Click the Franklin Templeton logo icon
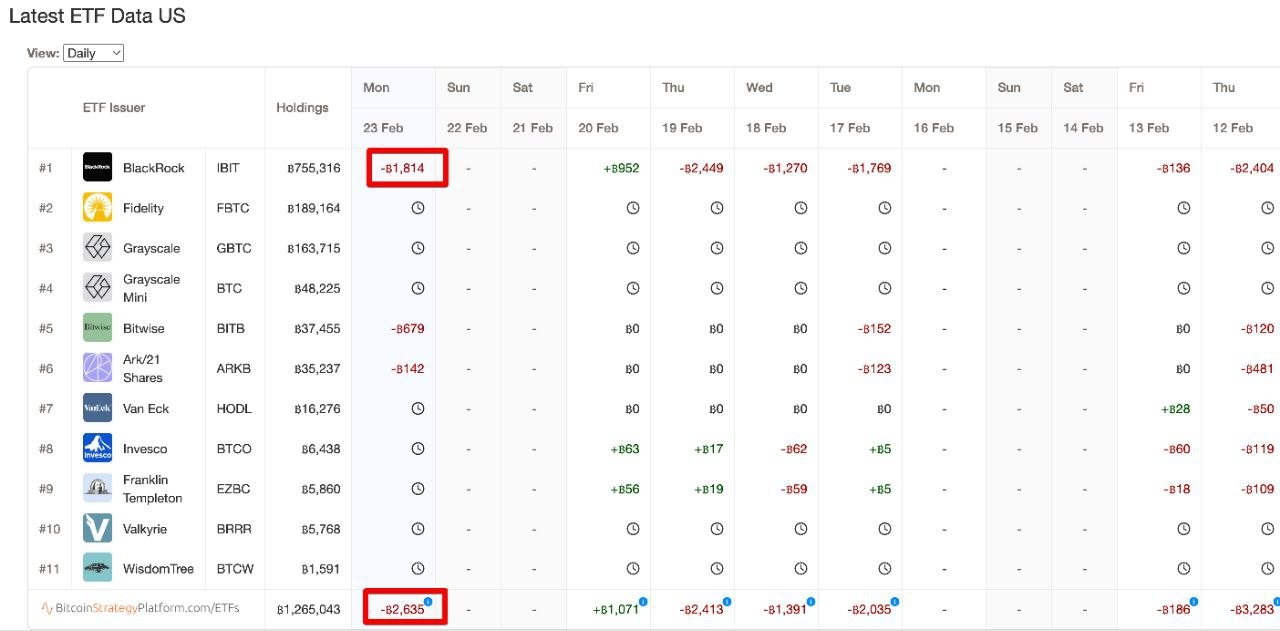The image size is (1280, 631). [x=98, y=488]
